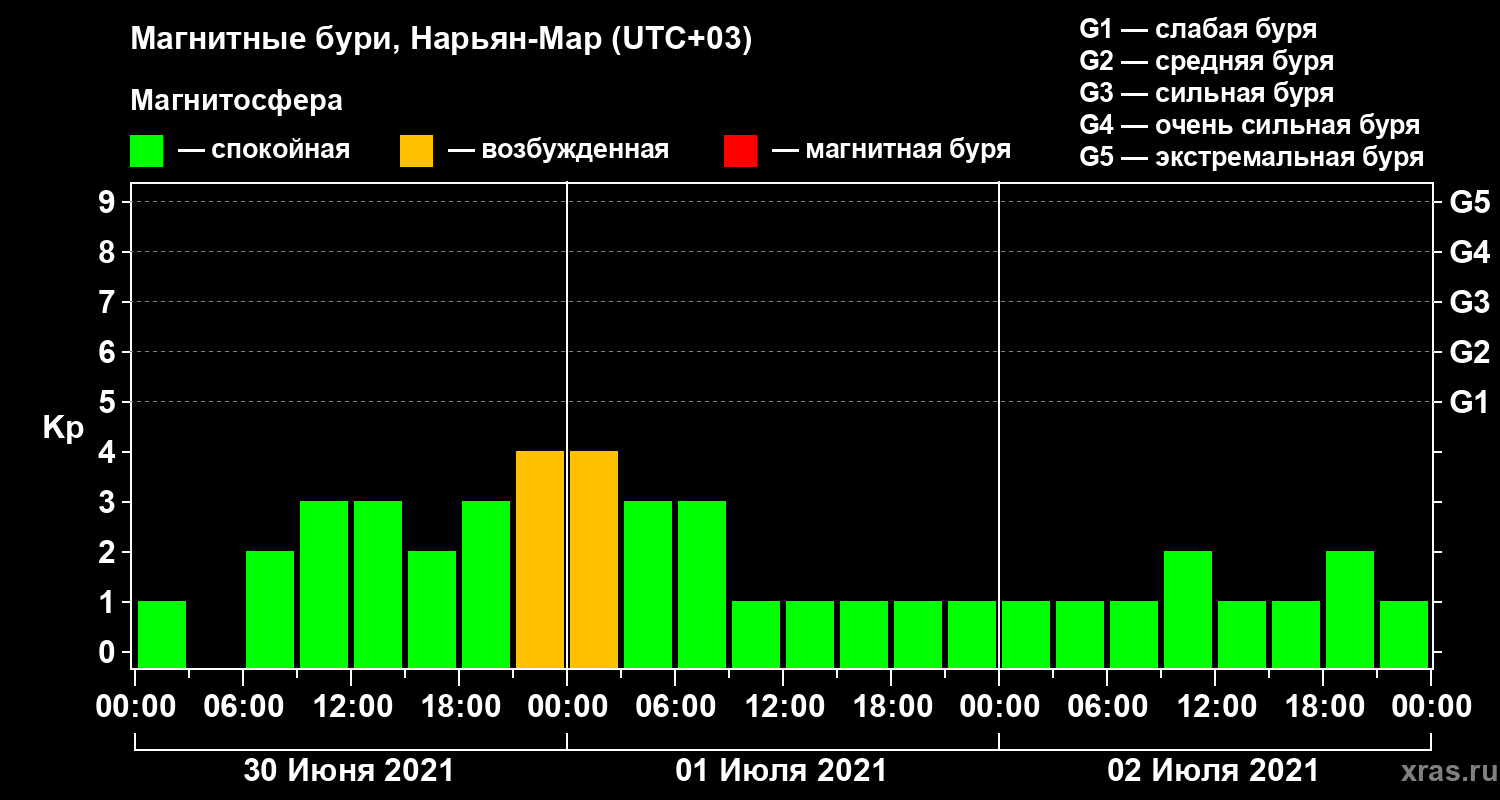Click the 06:00 time label for 02 Июля
The image size is (1500, 800).
click(1107, 707)
